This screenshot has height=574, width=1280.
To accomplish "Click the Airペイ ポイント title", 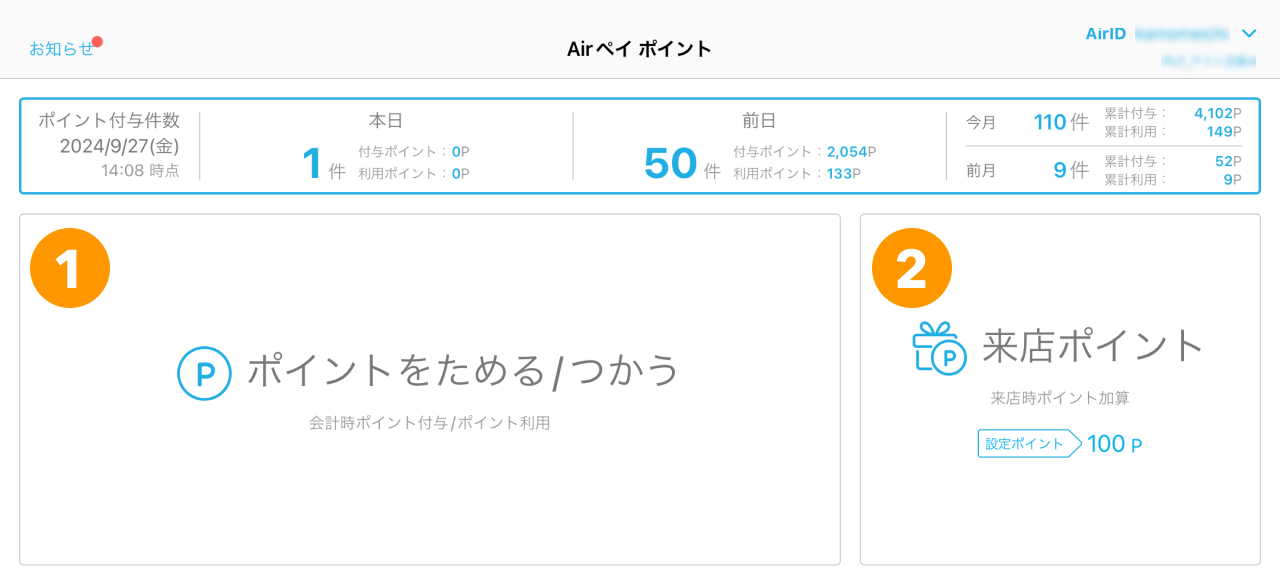I will (x=640, y=49).
